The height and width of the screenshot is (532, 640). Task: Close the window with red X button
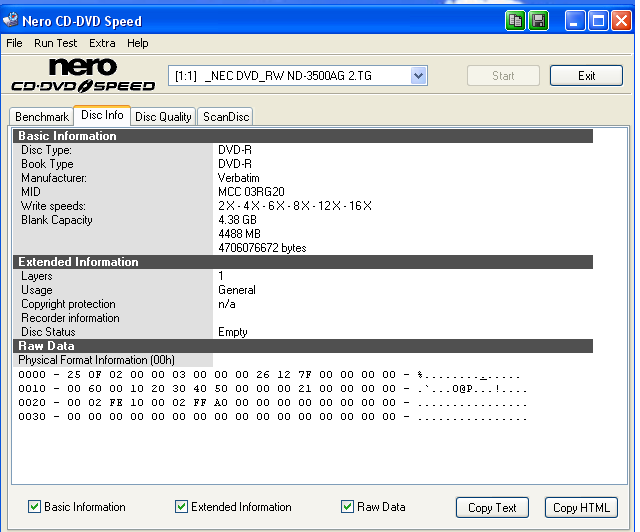coord(623,20)
